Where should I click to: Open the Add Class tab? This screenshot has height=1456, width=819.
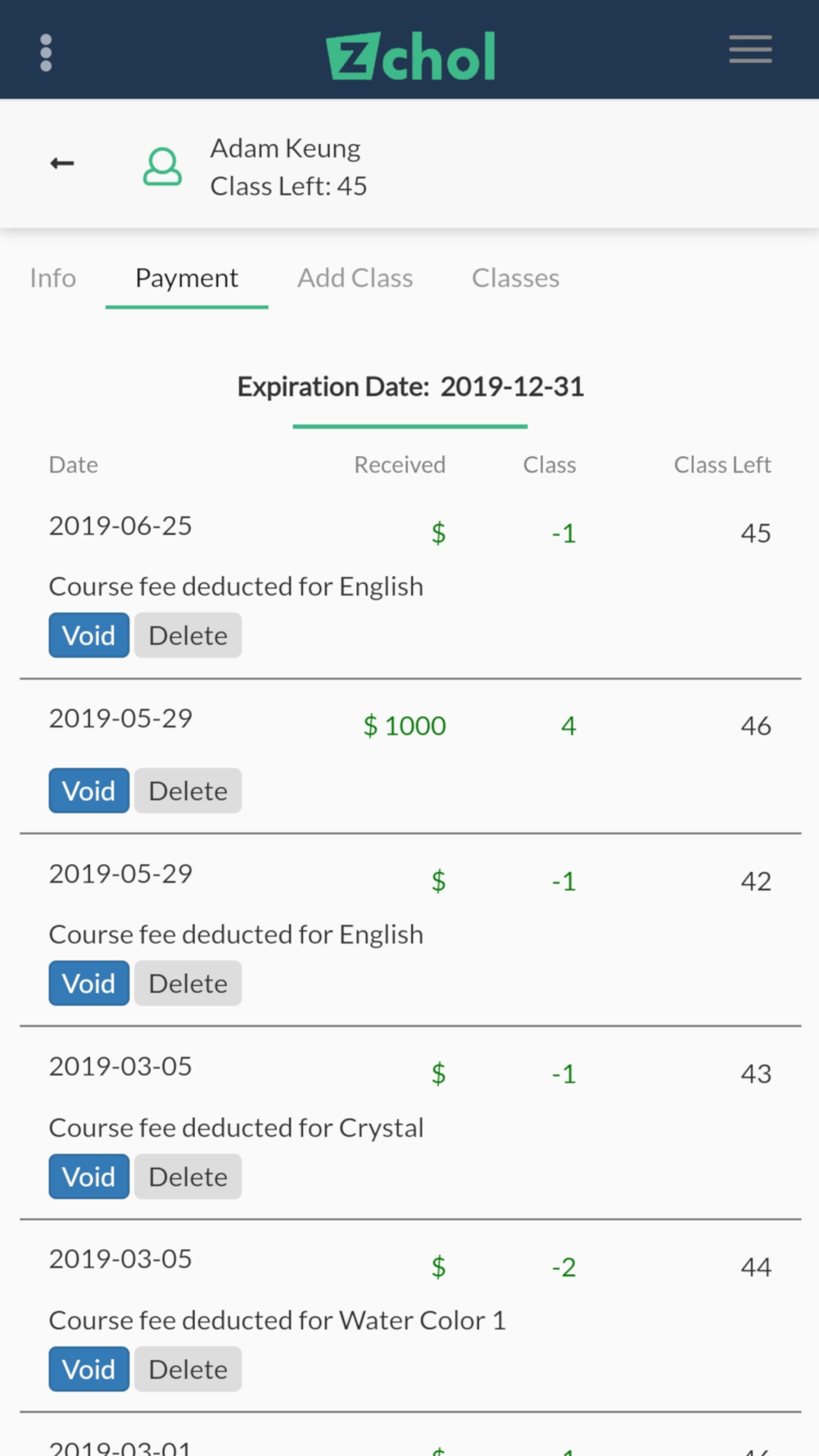355,278
